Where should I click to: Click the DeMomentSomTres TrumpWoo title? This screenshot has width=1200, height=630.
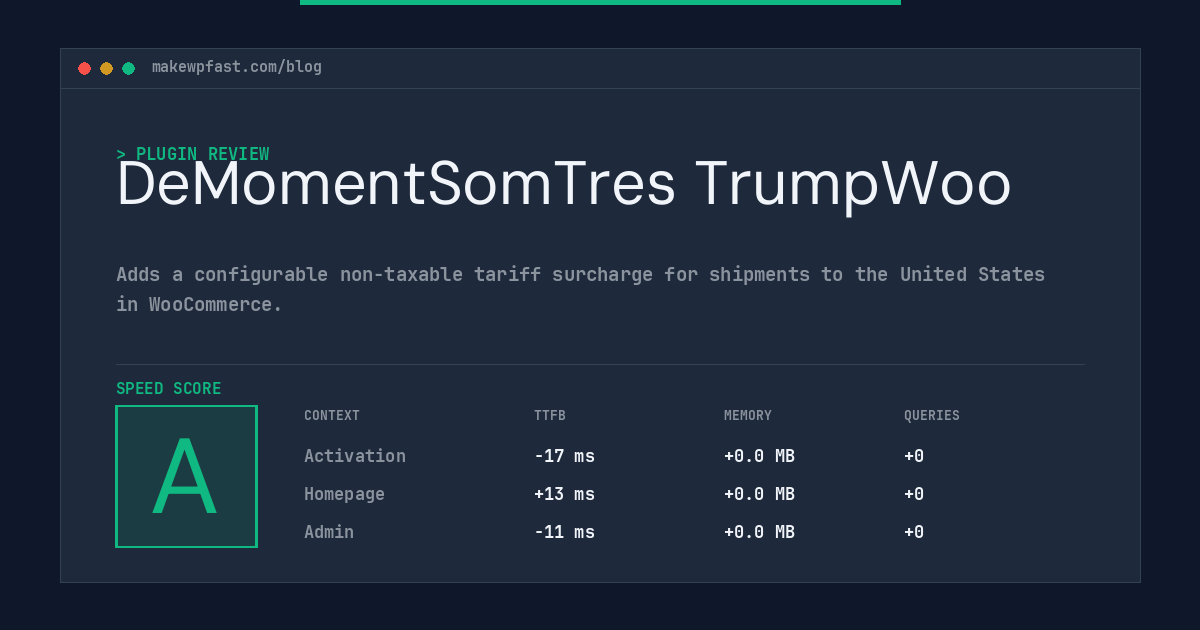coord(564,185)
